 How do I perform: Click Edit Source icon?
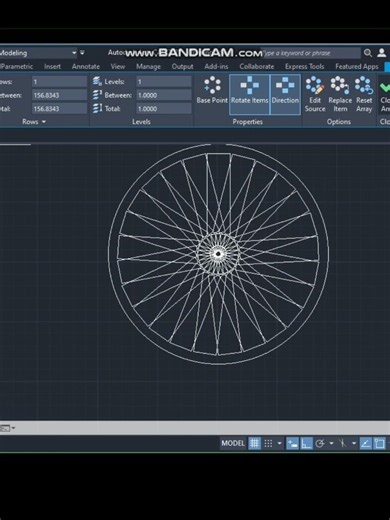point(315,85)
